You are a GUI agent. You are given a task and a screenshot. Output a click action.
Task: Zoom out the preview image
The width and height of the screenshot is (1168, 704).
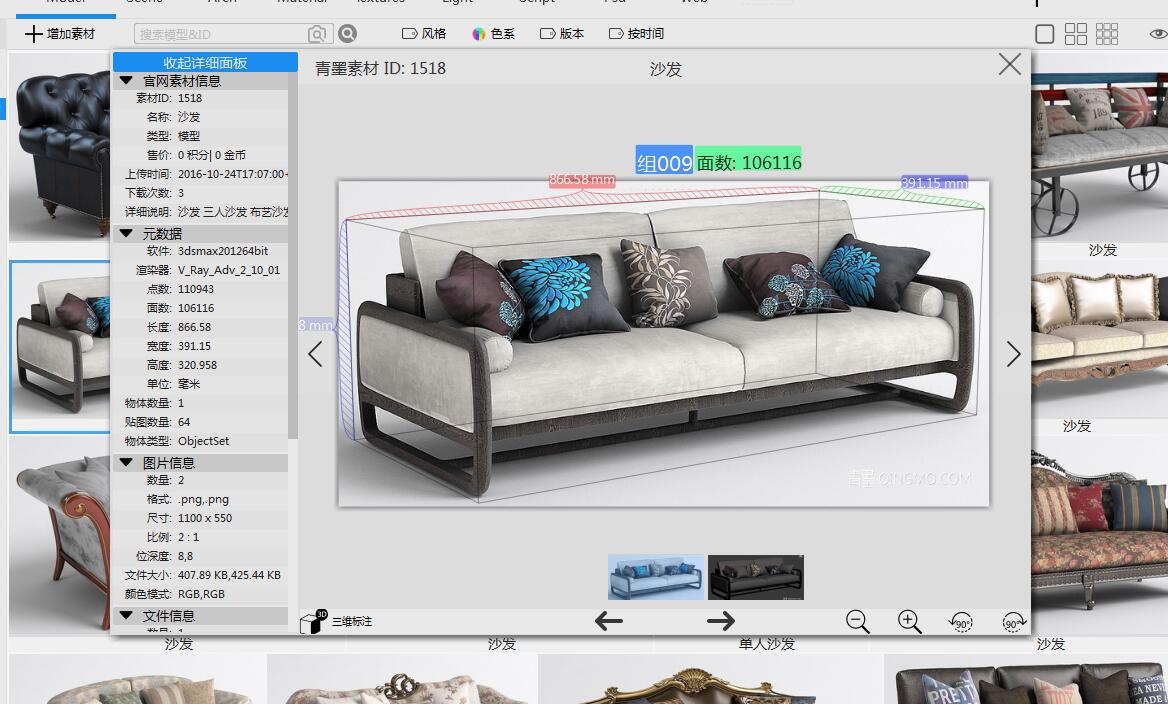[x=857, y=621]
